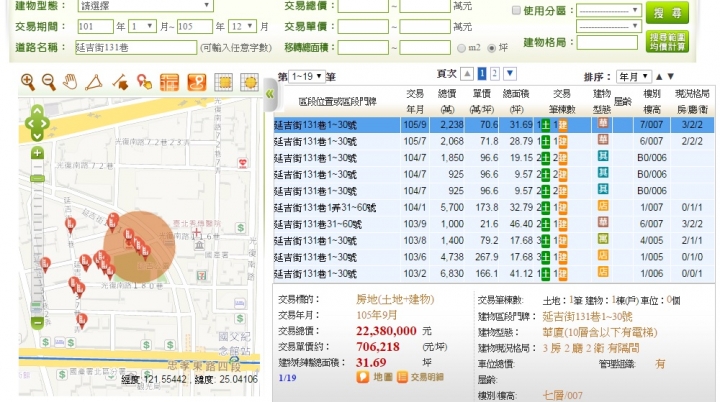
Task: Click 搜尋範圍均價計算 button
Action: [667, 42]
